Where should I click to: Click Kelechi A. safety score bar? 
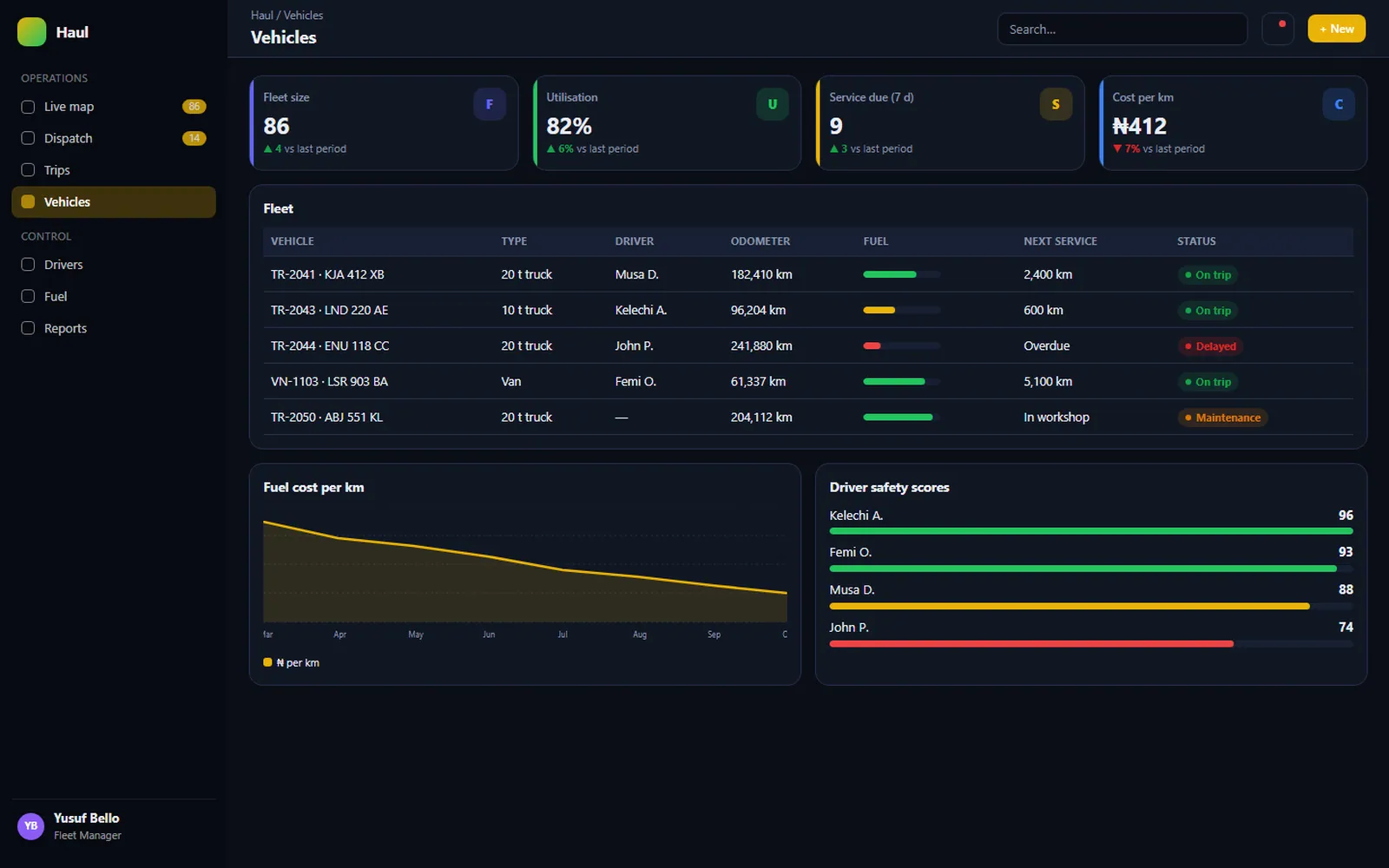tap(1091, 530)
